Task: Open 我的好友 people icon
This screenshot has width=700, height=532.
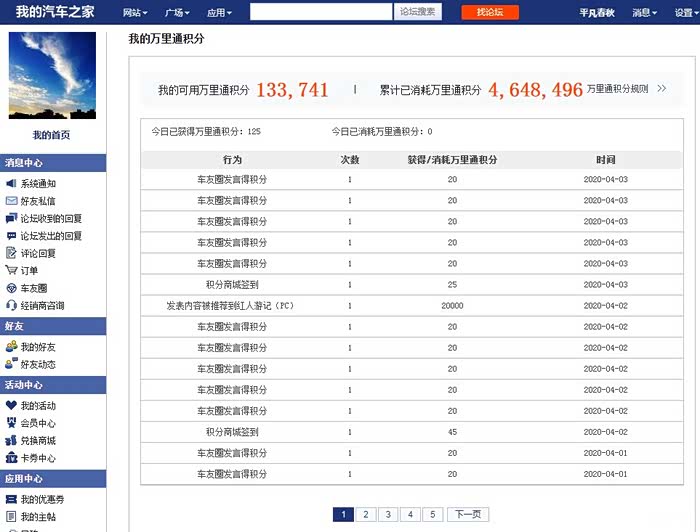Action: tap(11, 347)
